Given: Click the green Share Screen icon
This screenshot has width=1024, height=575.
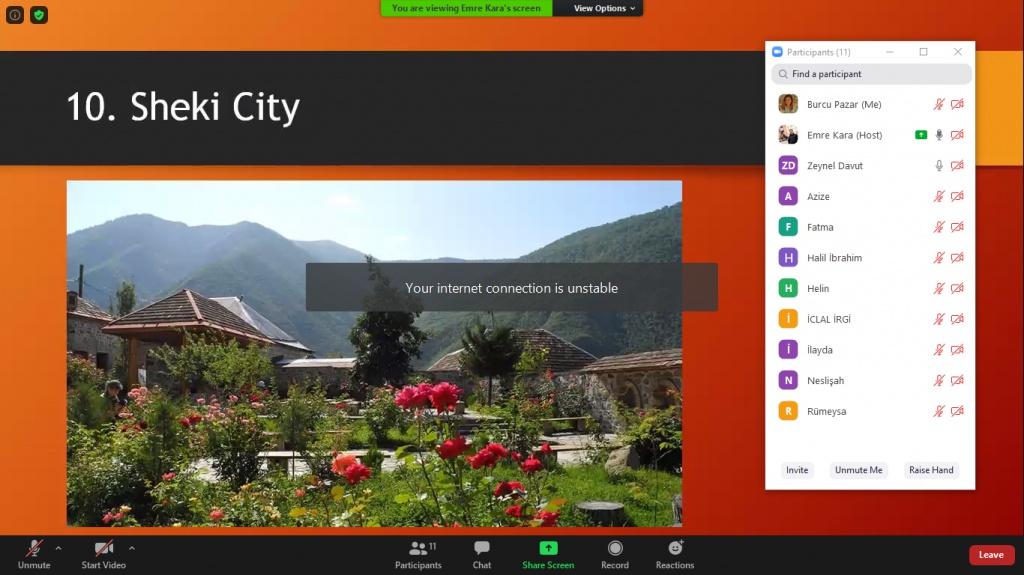Looking at the screenshot, I should [548, 549].
